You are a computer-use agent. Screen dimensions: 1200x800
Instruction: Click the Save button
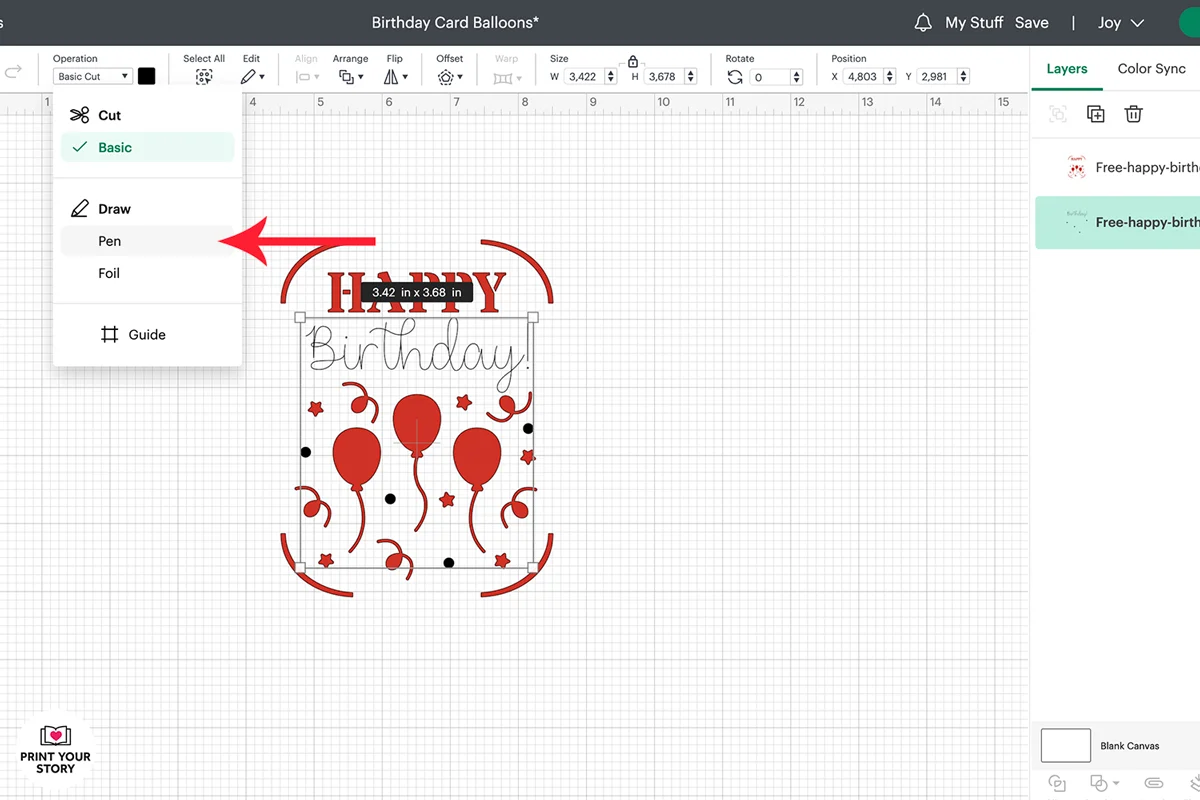pos(1032,22)
